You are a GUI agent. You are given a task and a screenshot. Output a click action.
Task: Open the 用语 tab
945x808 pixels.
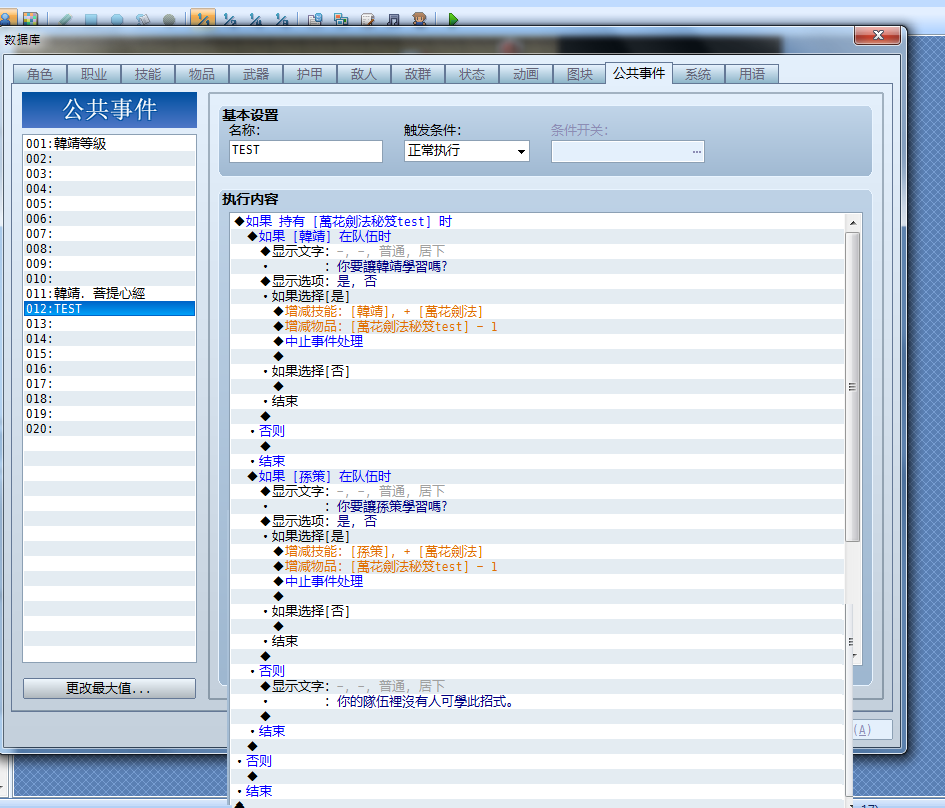click(752, 74)
